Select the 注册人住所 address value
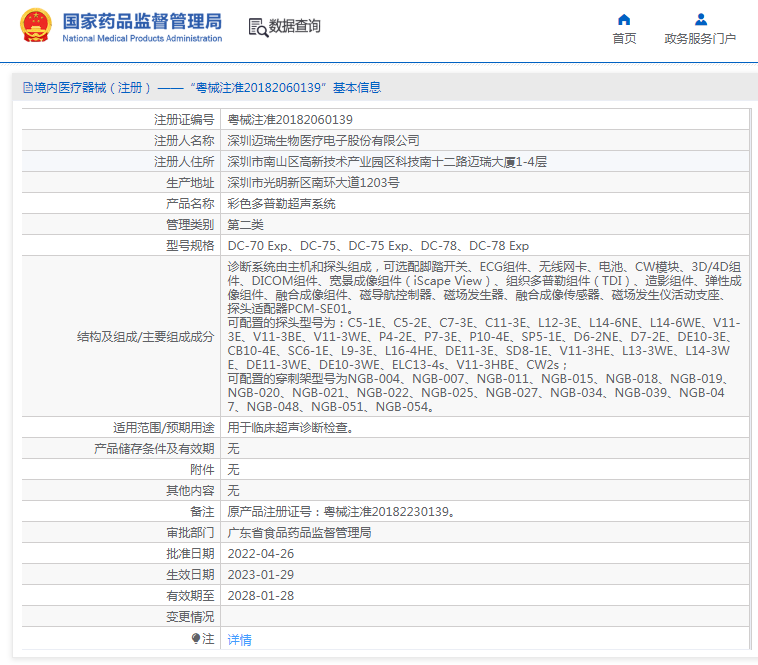Image resolution: width=758 pixels, height=665 pixels. [x=387, y=162]
